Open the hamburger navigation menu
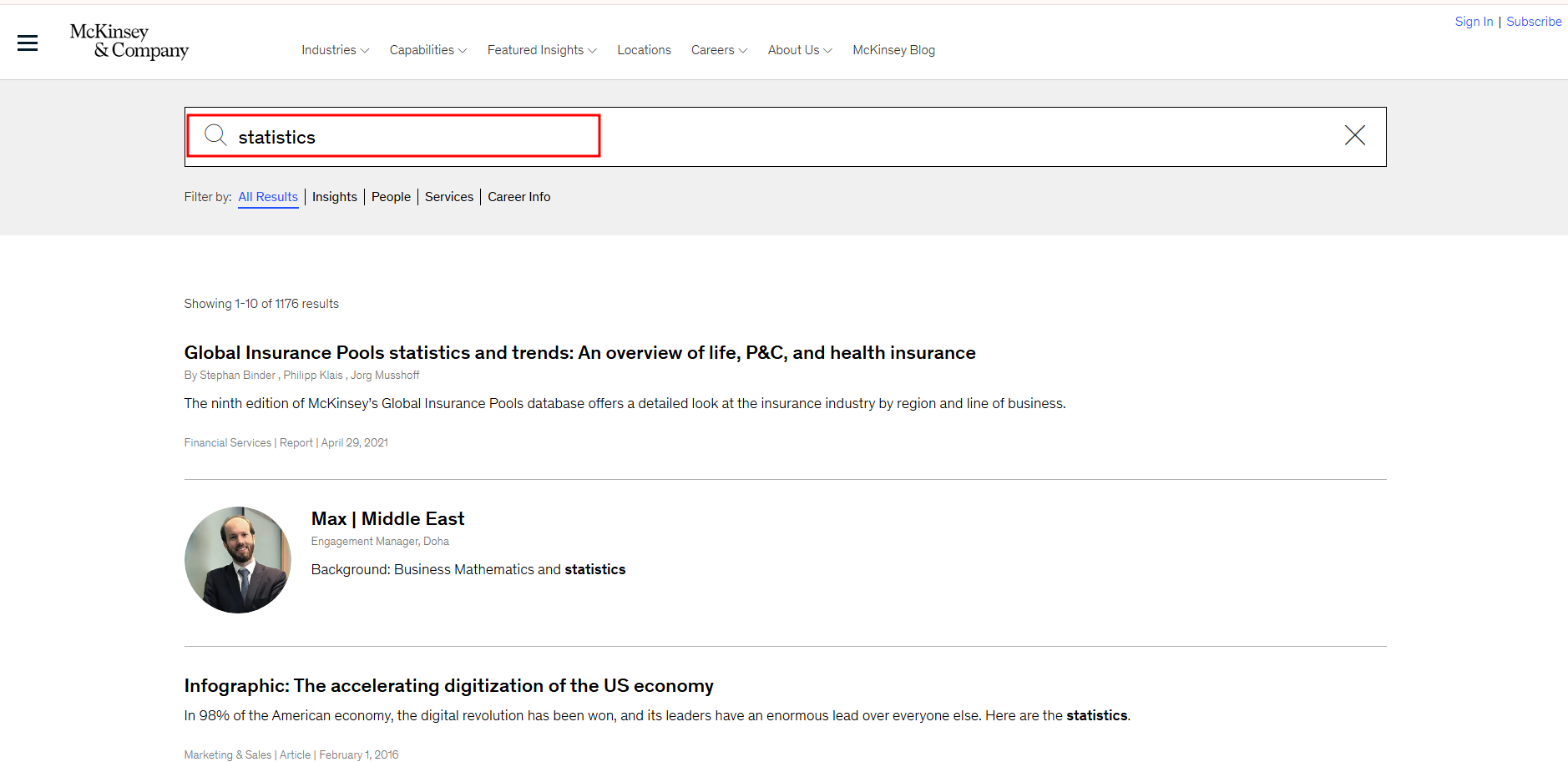1568x762 pixels. coord(28,43)
